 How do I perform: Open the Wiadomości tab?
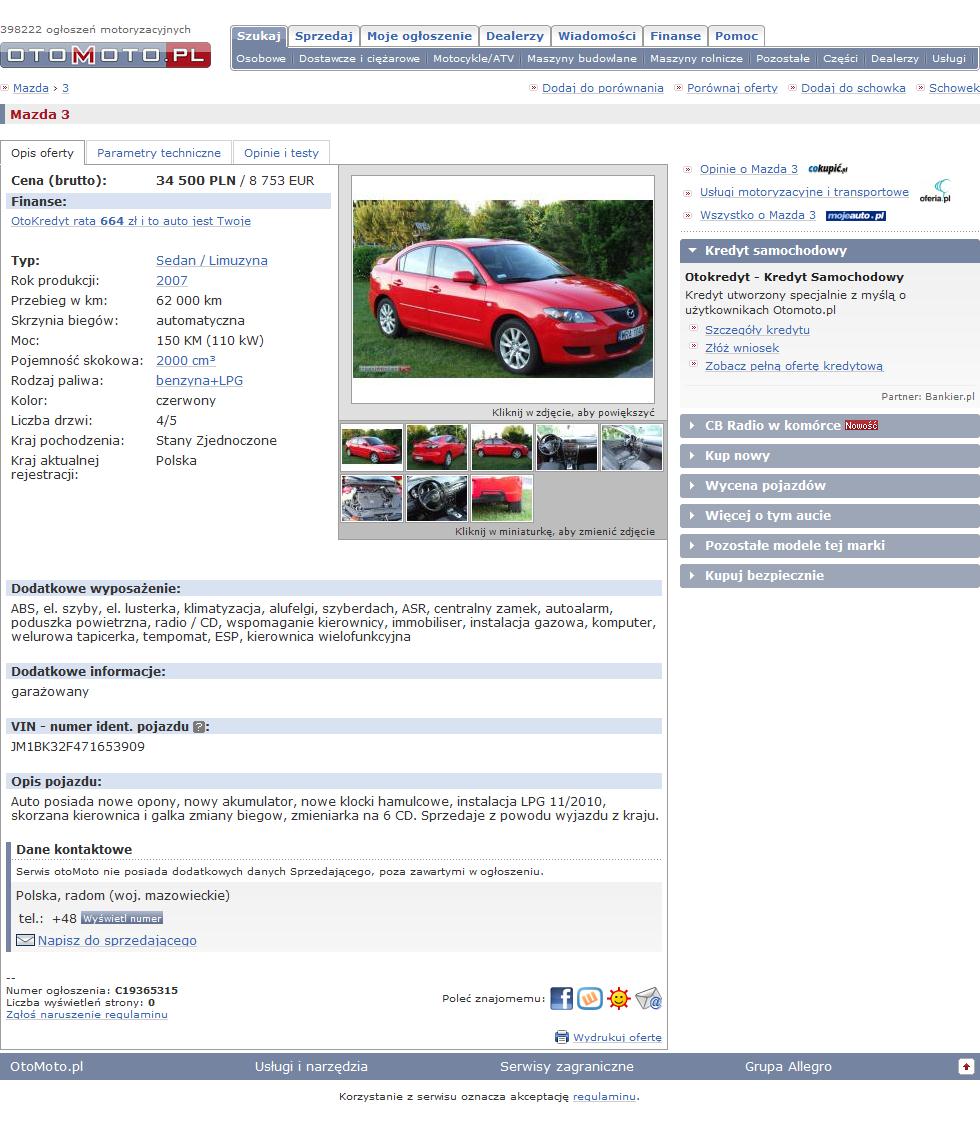pos(597,36)
